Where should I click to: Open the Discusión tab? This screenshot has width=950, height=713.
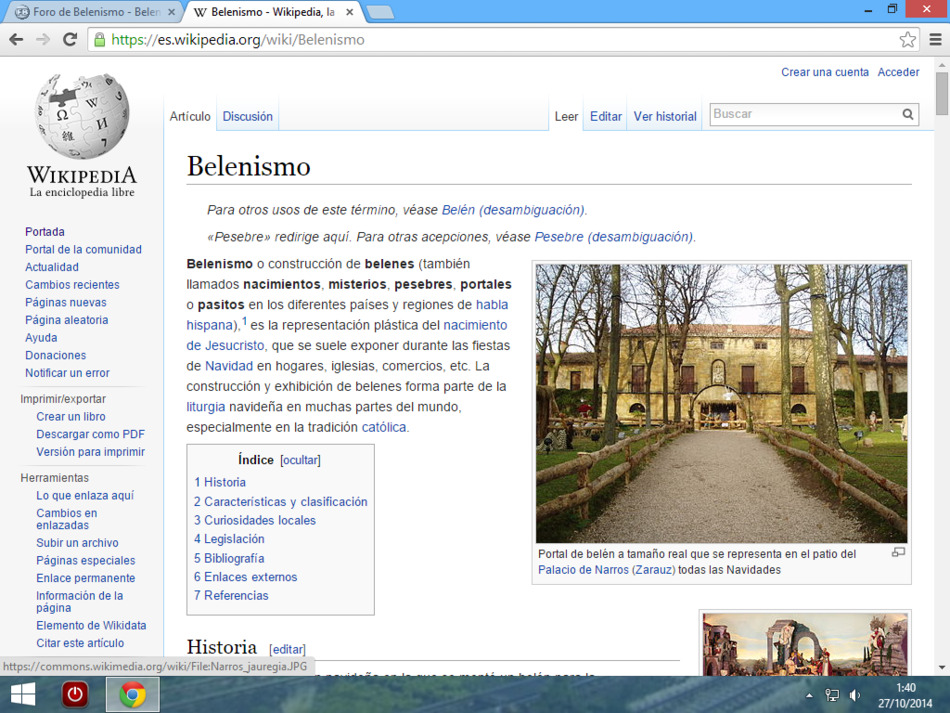point(247,116)
